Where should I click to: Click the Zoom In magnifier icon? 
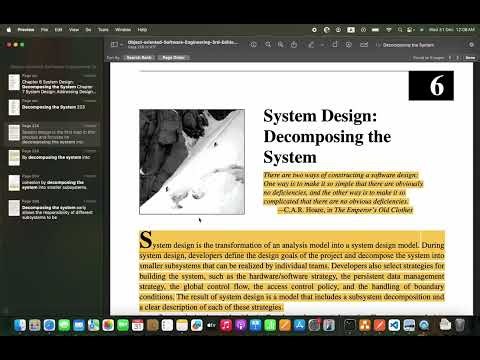[281, 44]
